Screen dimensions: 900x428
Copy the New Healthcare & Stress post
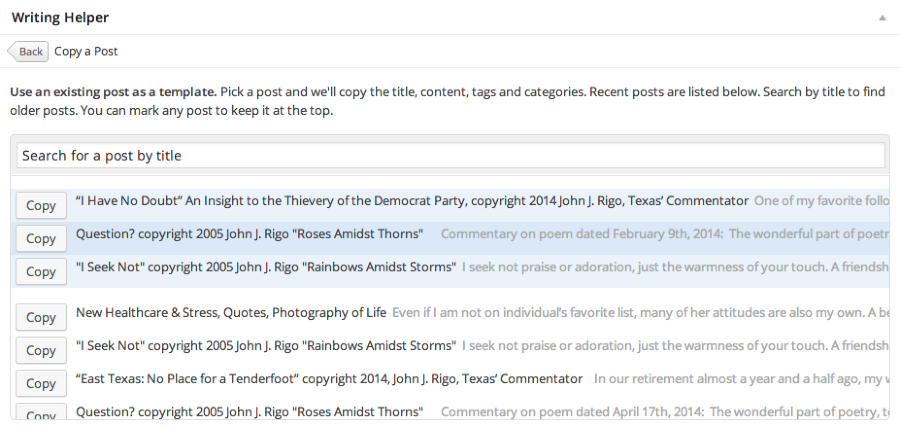point(41,317)
